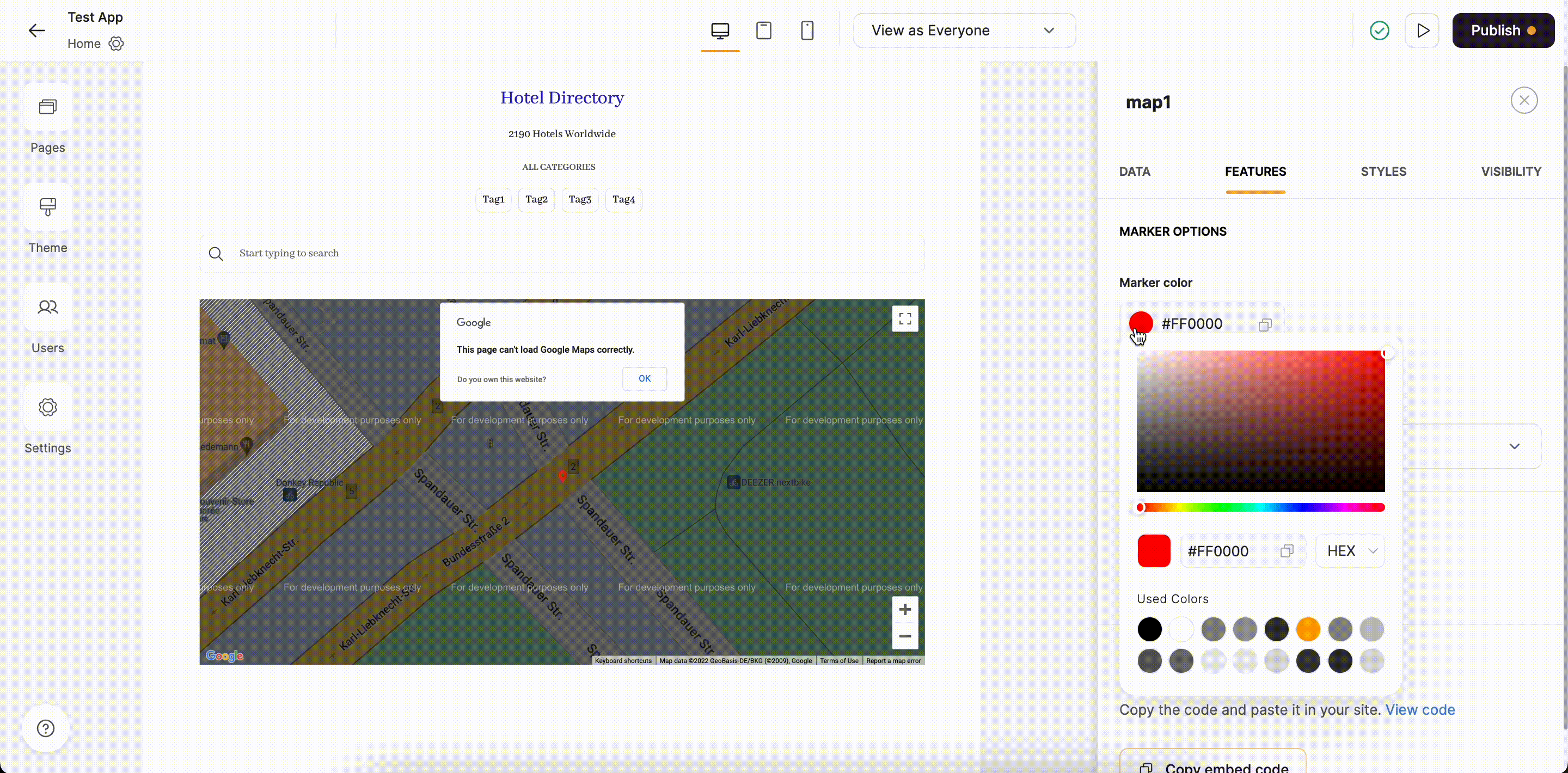The height and width of the screenshot is (773, 1568).
Task: Click OK on the Google Maps dialog
Action: coord(645,378)
